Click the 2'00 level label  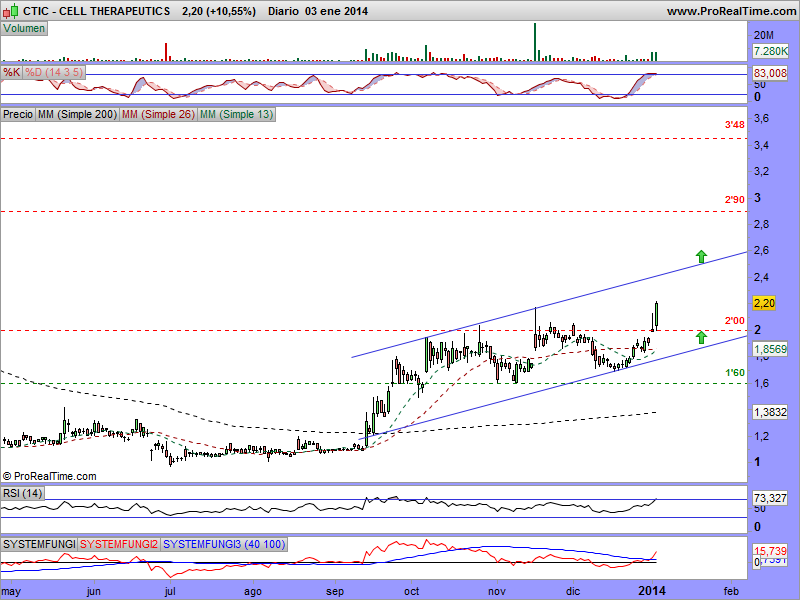(x=735, y=321)
